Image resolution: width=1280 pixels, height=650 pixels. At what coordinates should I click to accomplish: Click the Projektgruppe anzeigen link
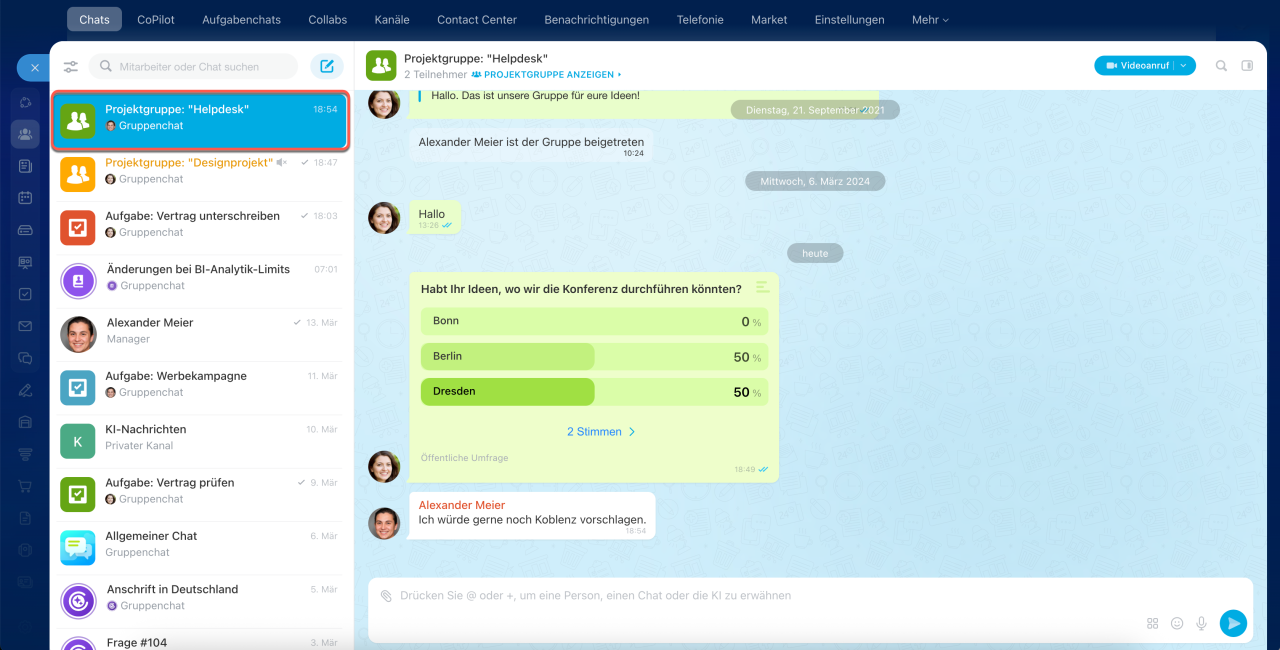546,75
